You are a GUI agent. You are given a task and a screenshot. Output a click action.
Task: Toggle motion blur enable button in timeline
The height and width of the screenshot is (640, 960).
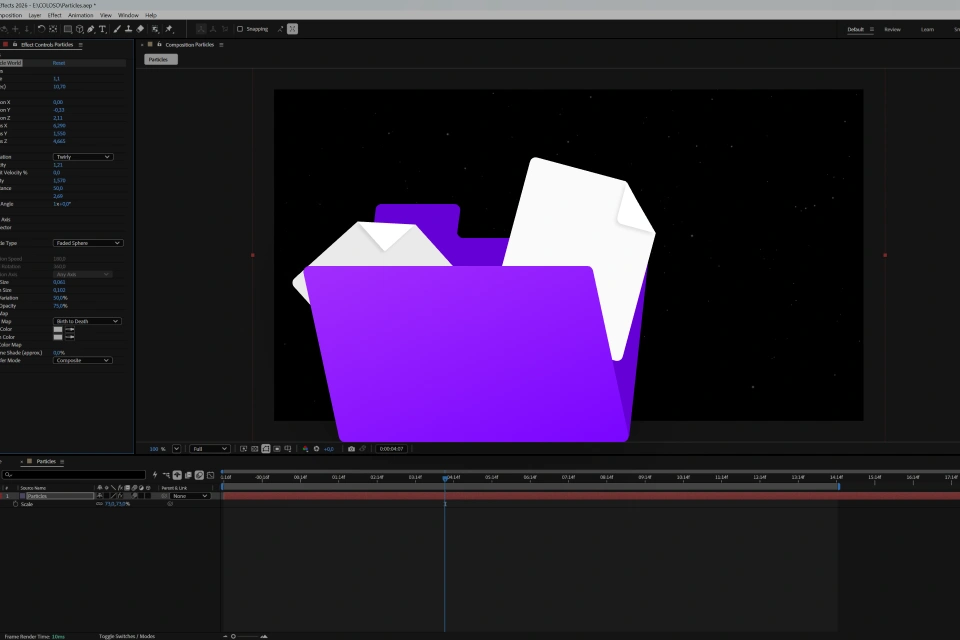(199, 475)
